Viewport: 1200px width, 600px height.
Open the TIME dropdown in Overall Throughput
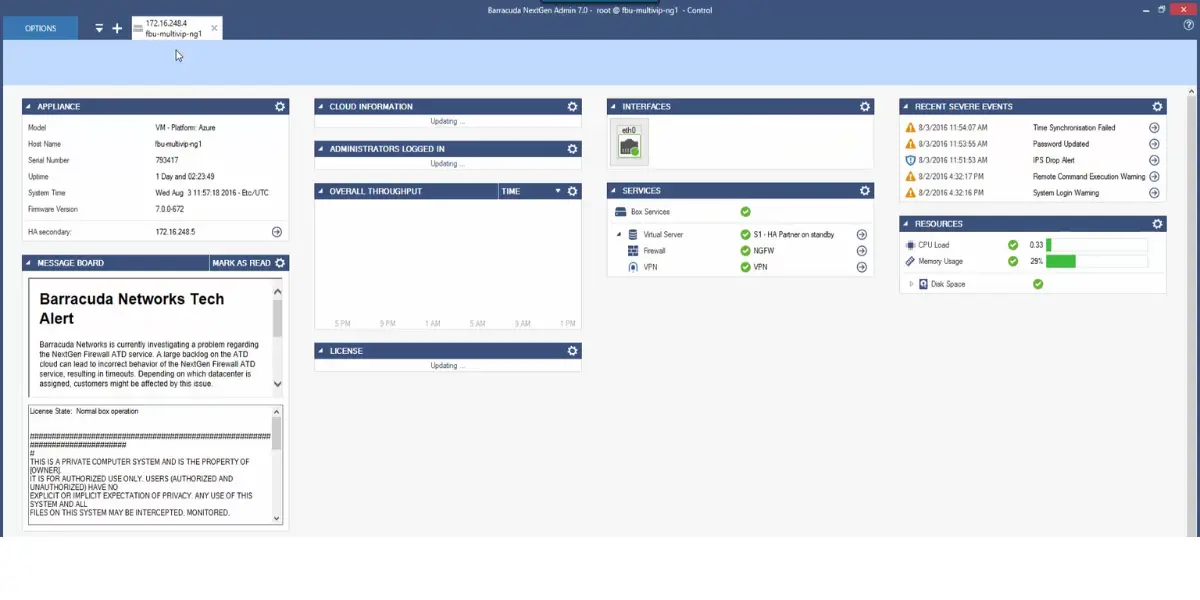point(558,191)
